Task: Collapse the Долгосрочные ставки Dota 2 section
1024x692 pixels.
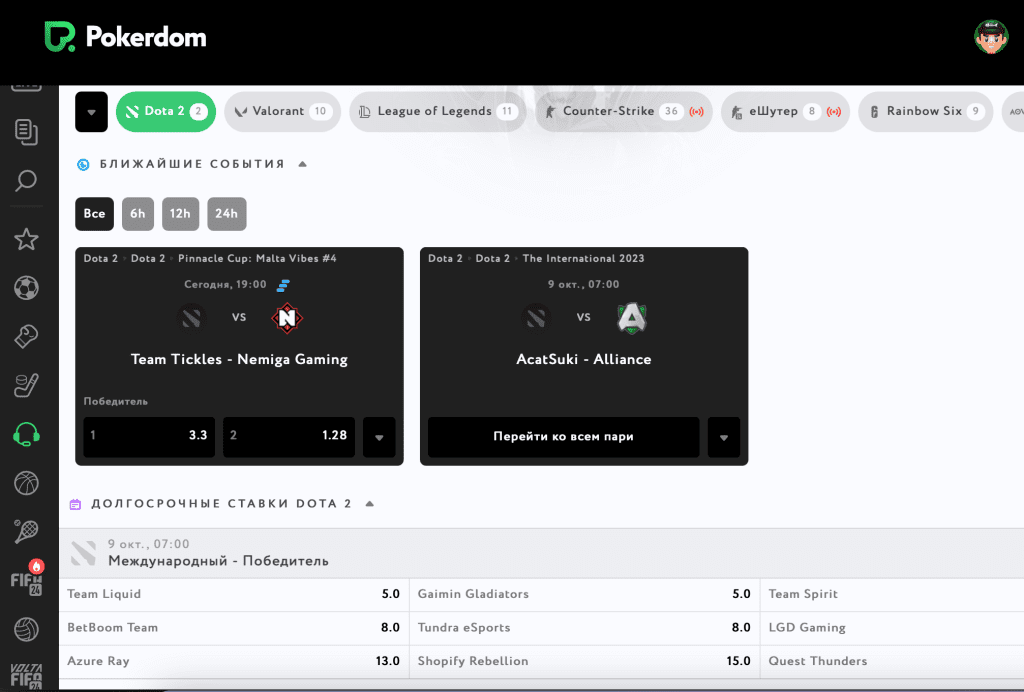Action: 370,504
